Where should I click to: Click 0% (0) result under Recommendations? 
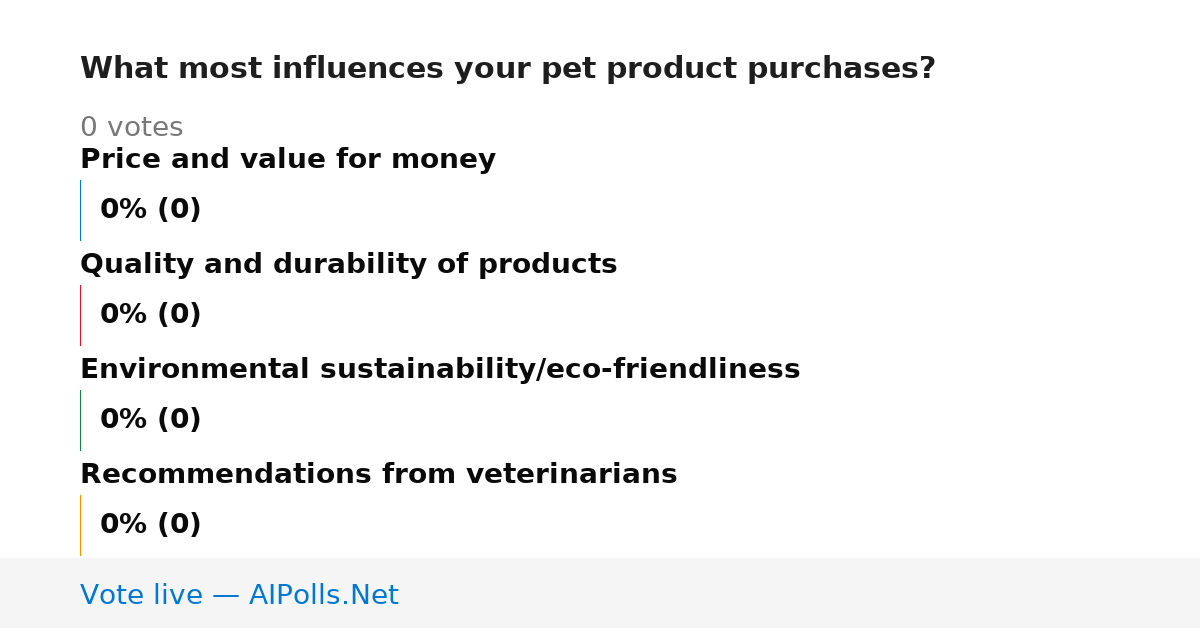[151, 525]
